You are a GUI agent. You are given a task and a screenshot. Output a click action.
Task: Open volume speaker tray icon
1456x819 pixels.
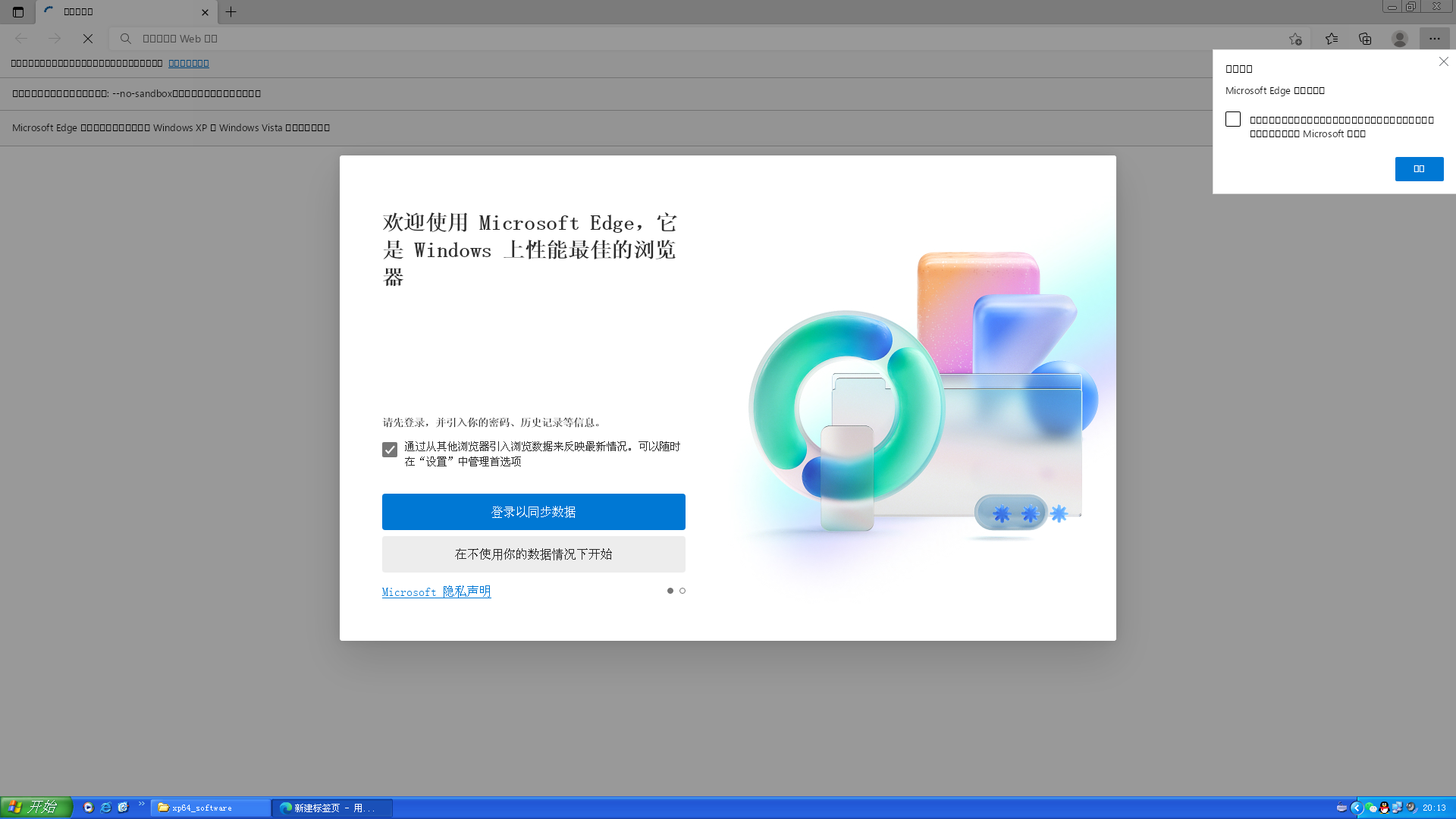click(x=1410, y=808)
